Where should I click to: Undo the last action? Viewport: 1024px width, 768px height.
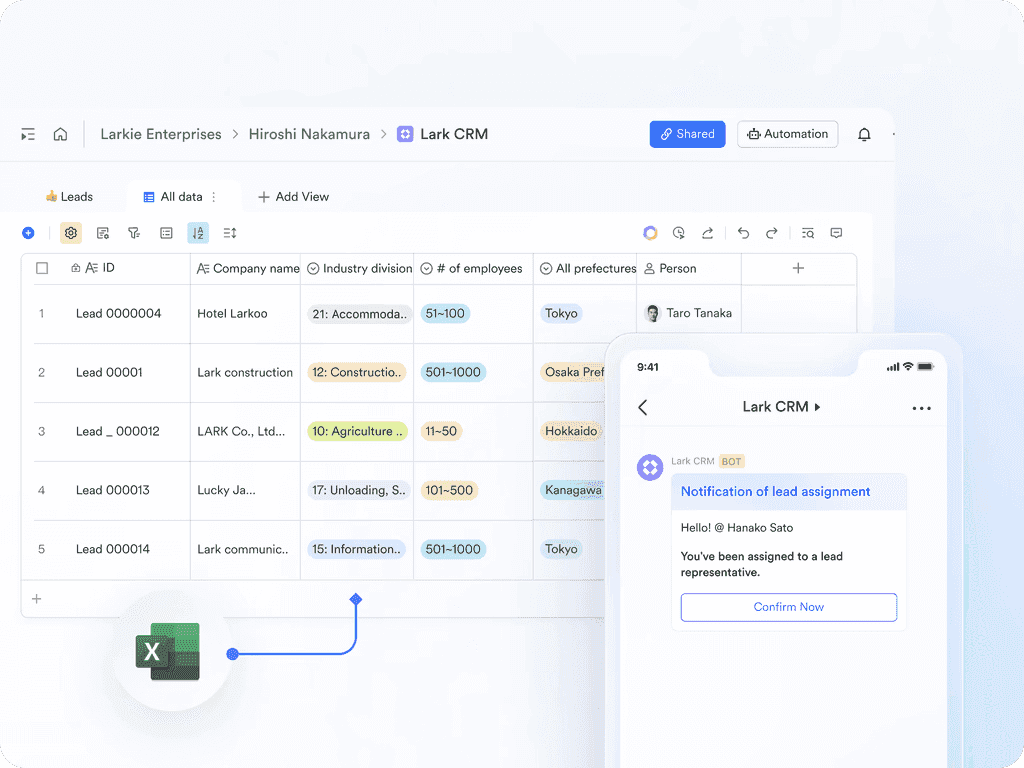click(743, 232)
